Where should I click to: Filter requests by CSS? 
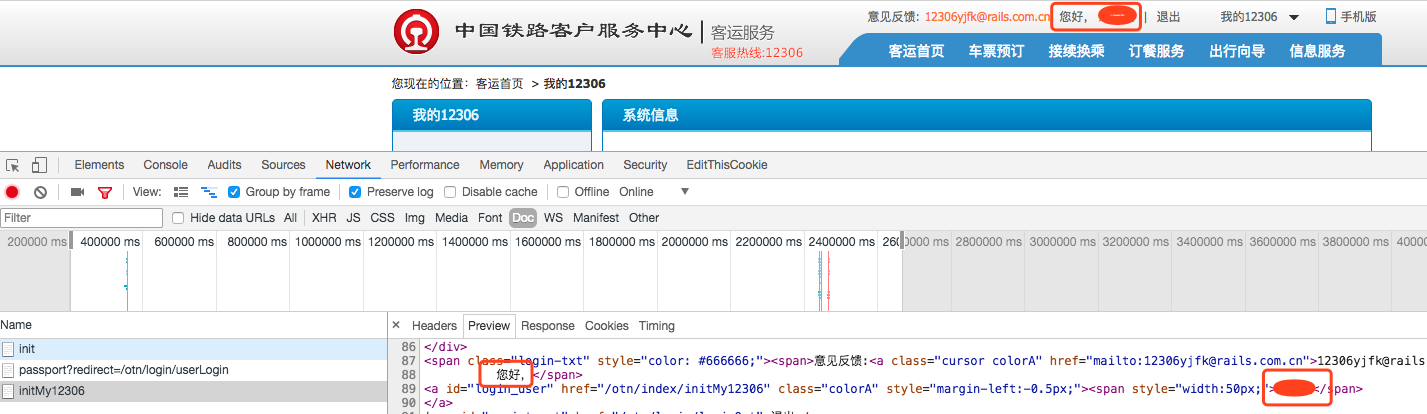point(382,218)
